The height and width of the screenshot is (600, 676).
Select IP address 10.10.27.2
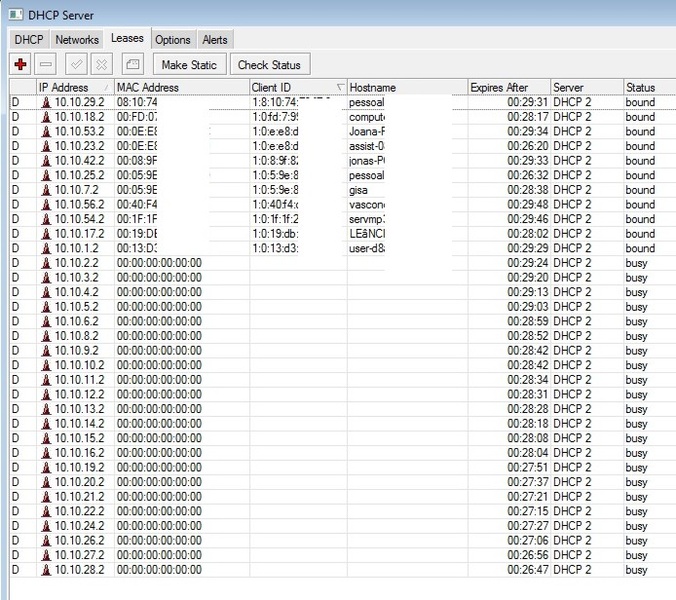click(x=79, y=555)
